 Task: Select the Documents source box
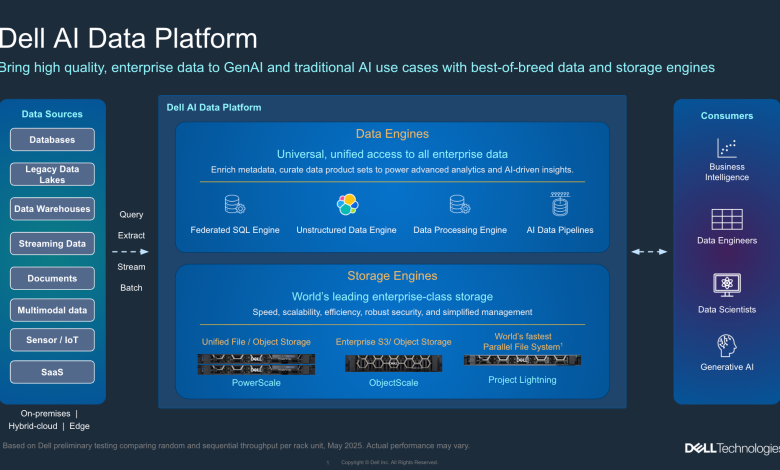(x=52, y=279)
